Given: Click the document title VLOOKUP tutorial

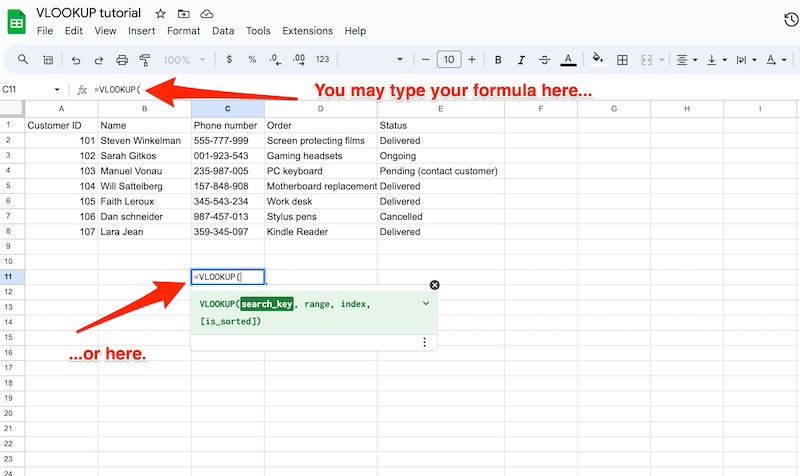Looking at the screenshot, I should [x=88, y=13].
